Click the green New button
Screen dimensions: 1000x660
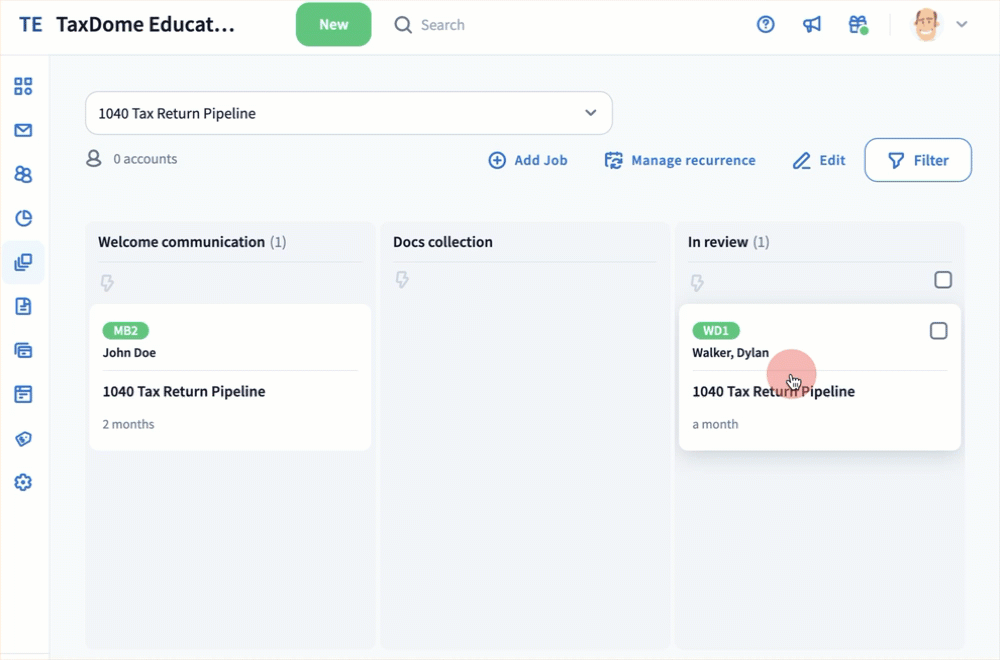point(333,25)
